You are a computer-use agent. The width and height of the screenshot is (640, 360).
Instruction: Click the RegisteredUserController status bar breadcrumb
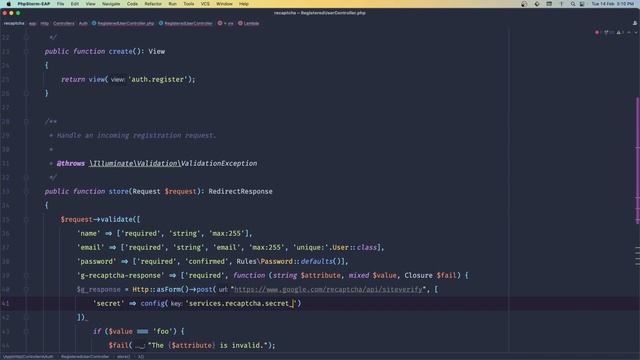85,357
